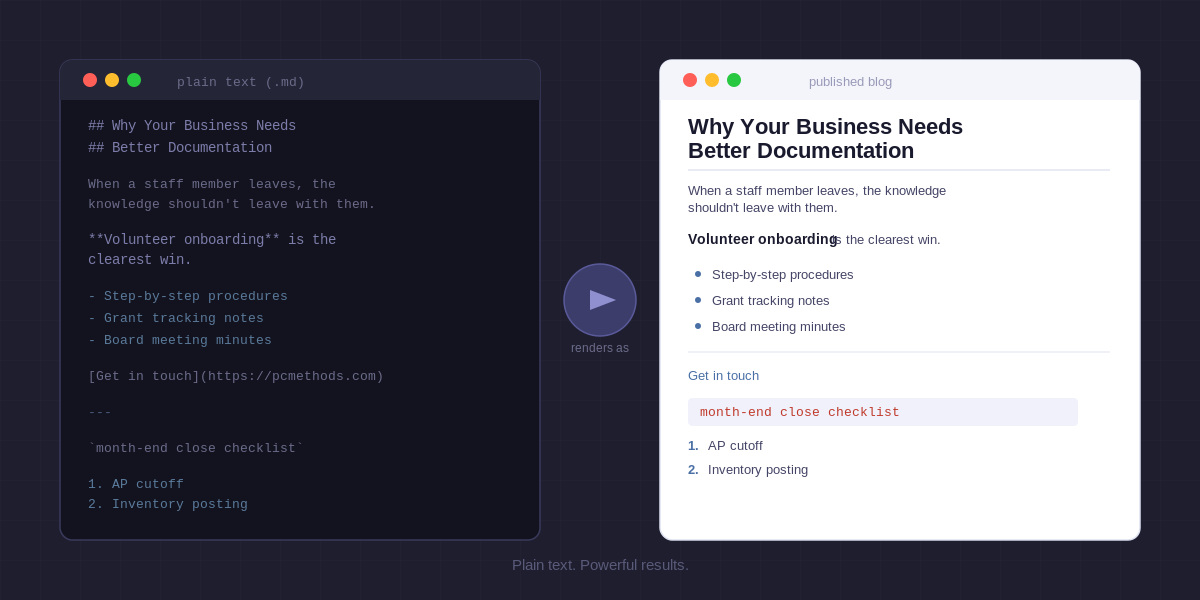
Task: Click source line 'When a staff member leaves, the'
Action: [212, 184]
